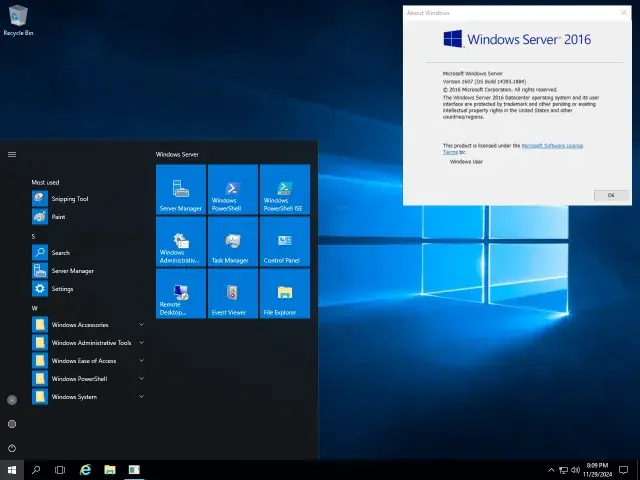Image resolution: width=640 pixels, height=480 pixels.
Task: Close the About Windows dialog
Action: (x=624, y=13)
